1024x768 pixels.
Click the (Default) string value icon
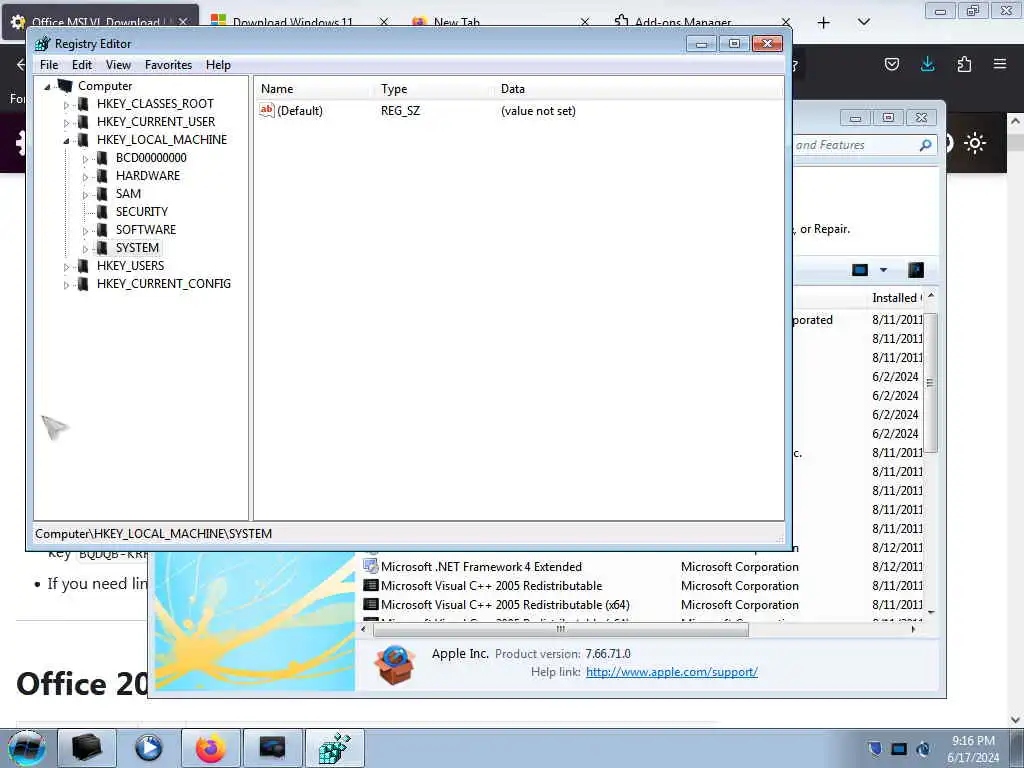click(266, 110)
